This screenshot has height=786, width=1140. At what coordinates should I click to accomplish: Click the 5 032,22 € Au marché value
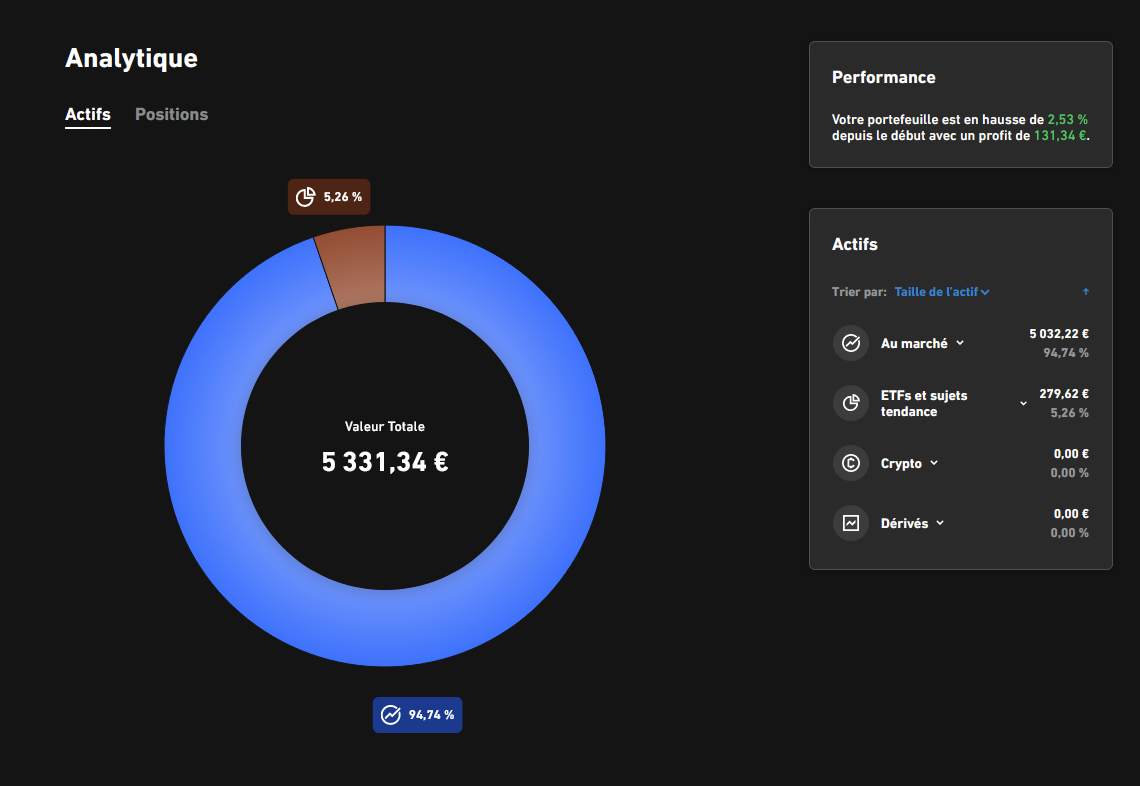point(1059,334)
